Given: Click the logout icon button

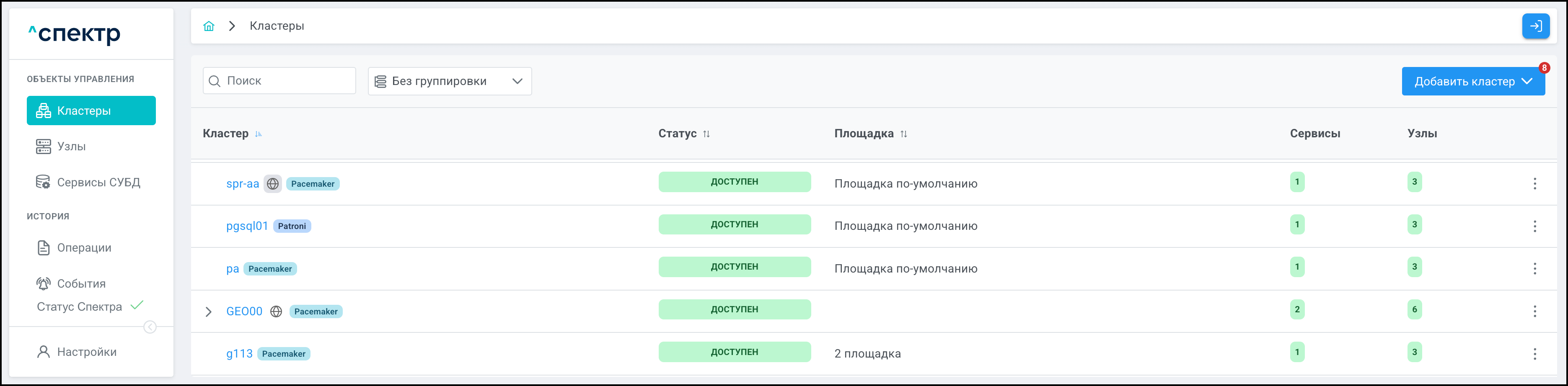Looking at the screenshot, I should [1535, 26].
